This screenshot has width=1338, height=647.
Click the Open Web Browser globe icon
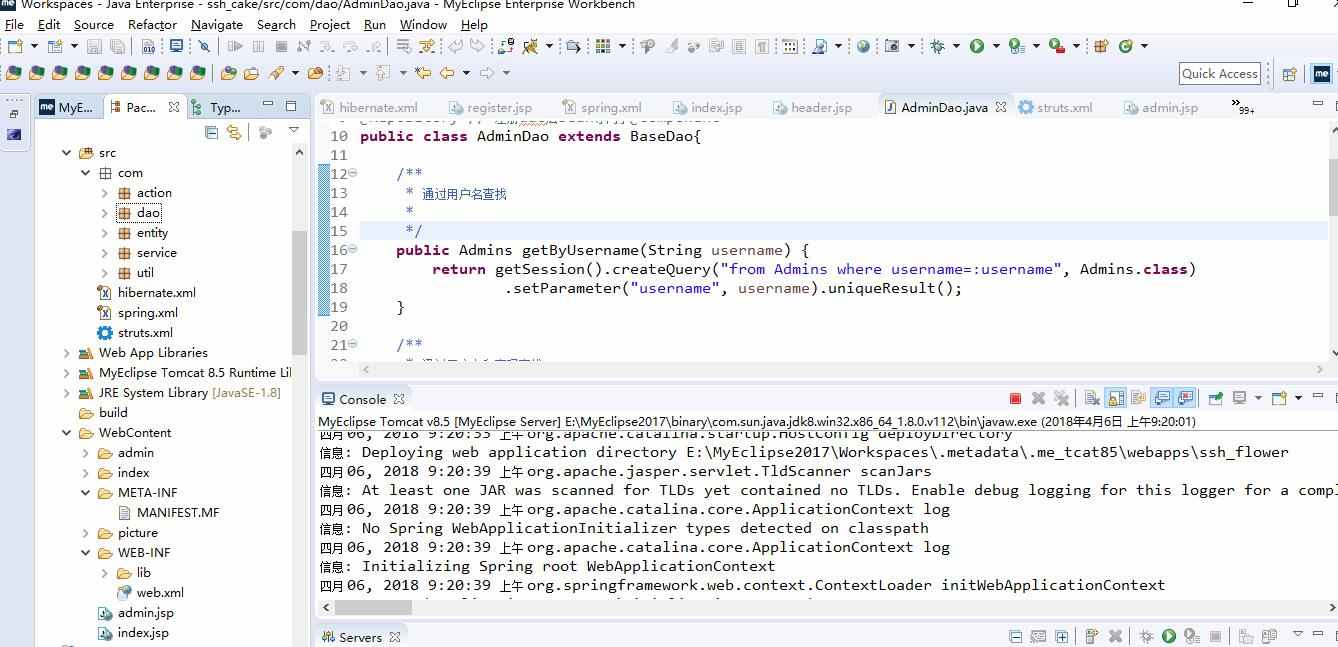(x=863, y=46)
